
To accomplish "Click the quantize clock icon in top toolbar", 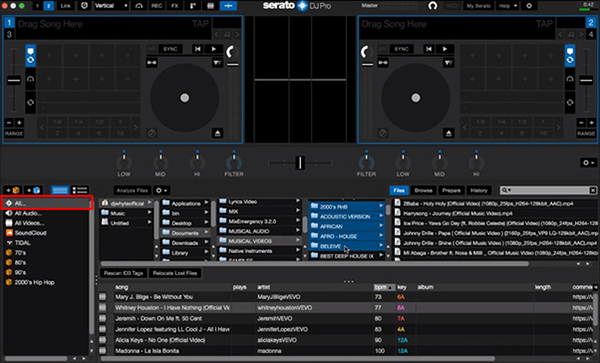I will click(85, 6).
